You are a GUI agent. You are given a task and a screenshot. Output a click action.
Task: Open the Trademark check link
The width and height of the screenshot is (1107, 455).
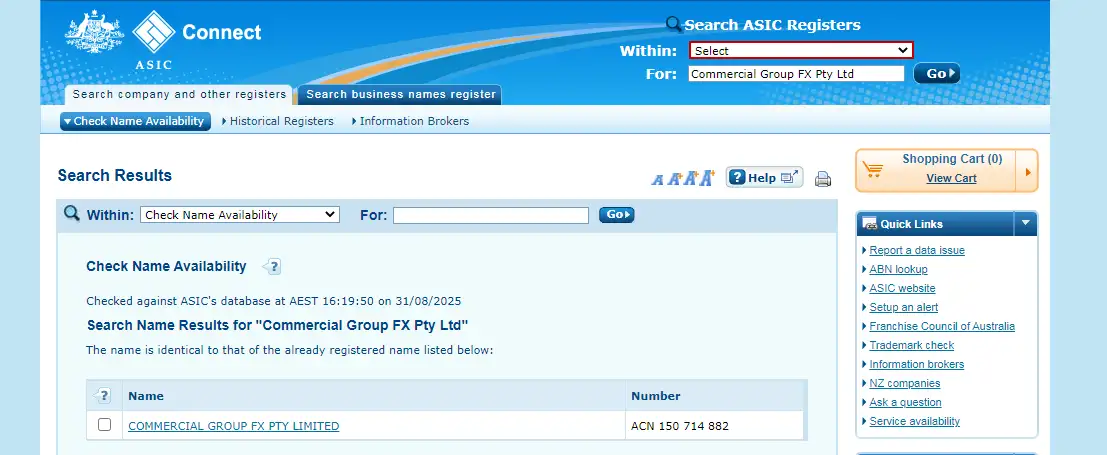point(911,345)
